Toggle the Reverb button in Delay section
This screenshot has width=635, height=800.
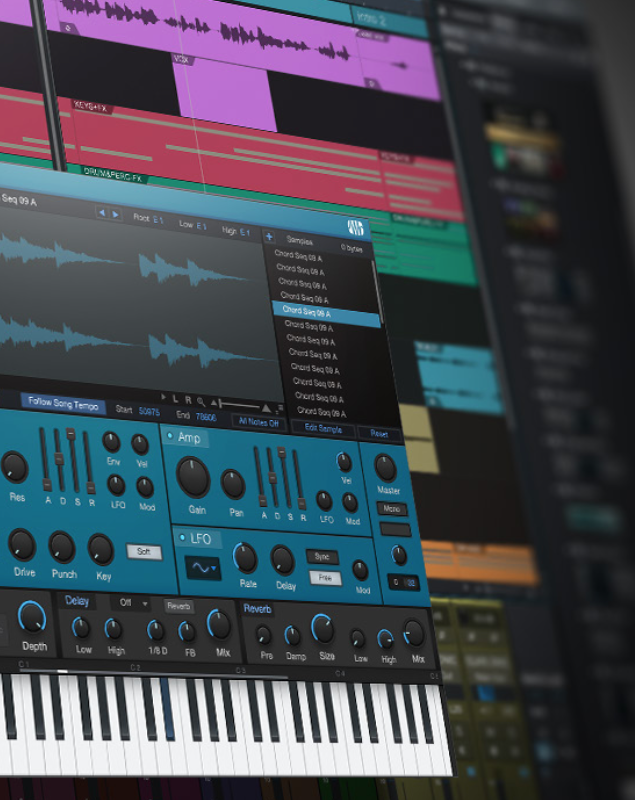(x=179, y=606)
